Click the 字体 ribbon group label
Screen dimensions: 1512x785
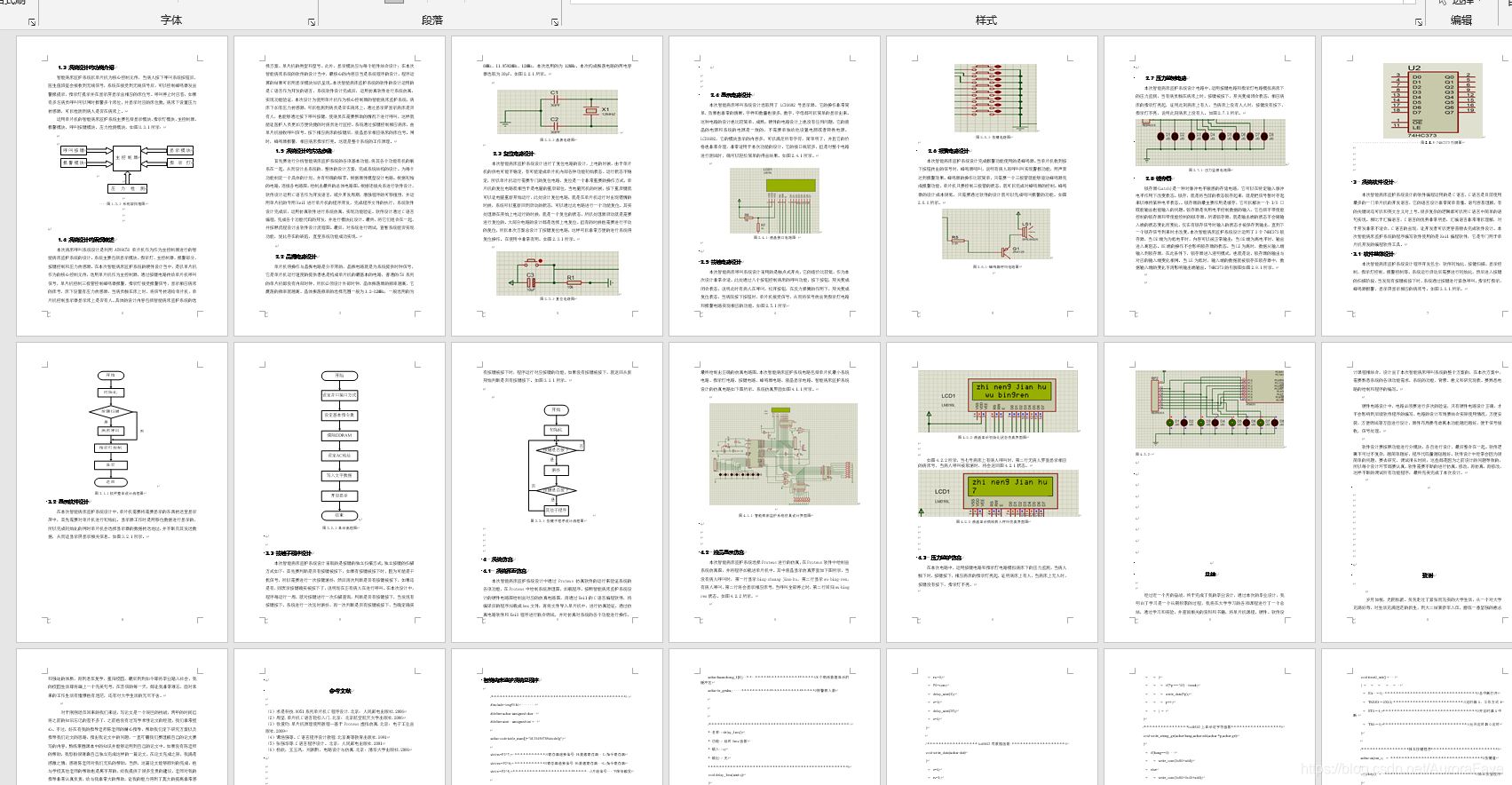[x=171, y=20]
